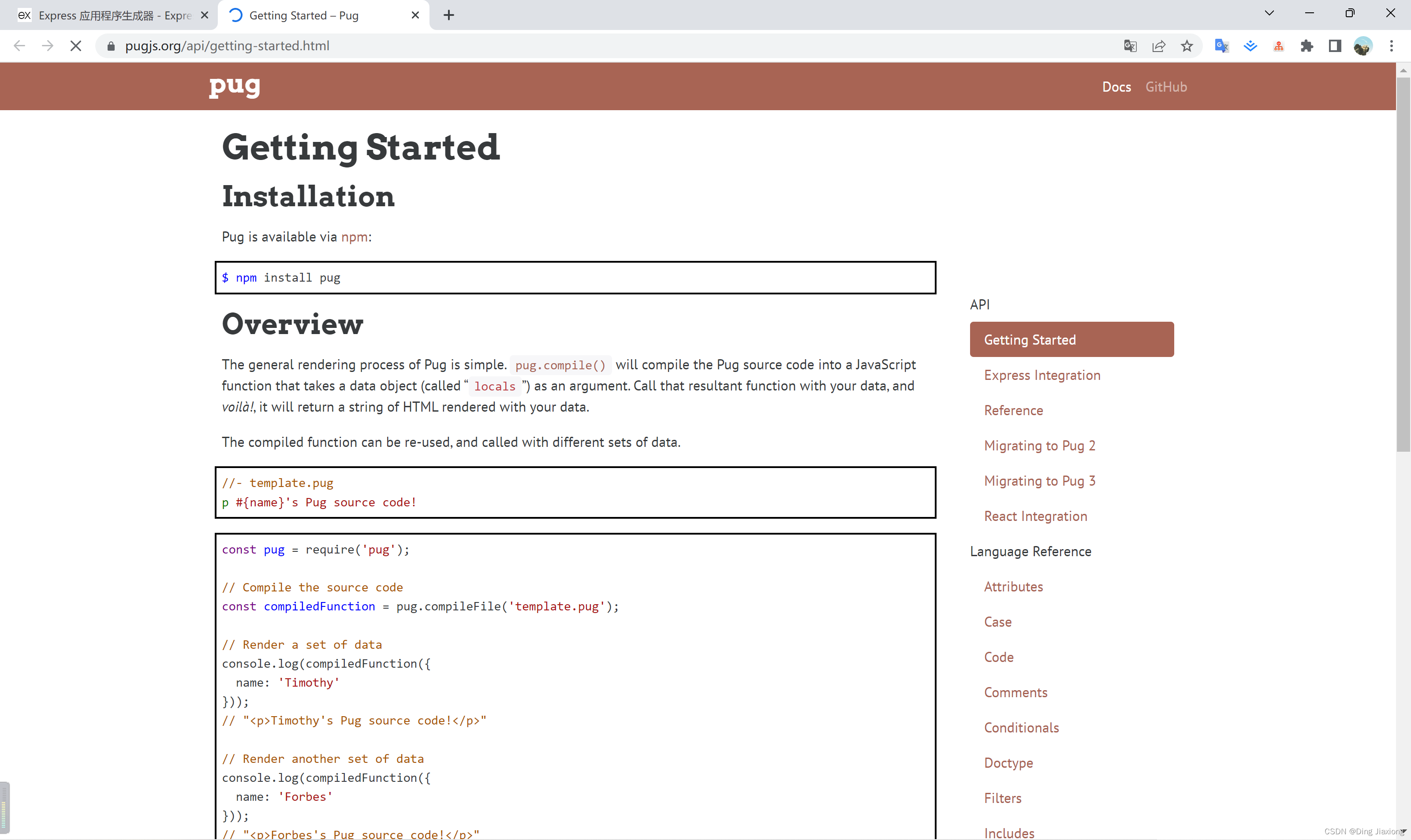
Task: Open the Google Translate page icon
Action: 1130,46
